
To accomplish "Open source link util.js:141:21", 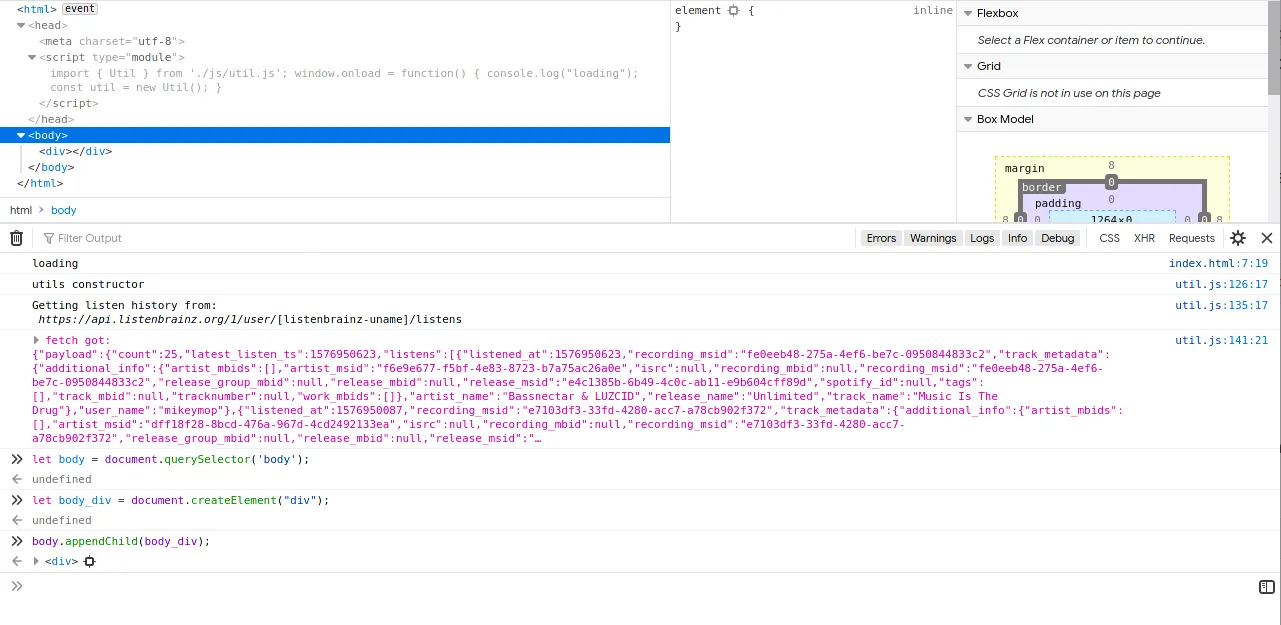I will (x=1221, y=341).
